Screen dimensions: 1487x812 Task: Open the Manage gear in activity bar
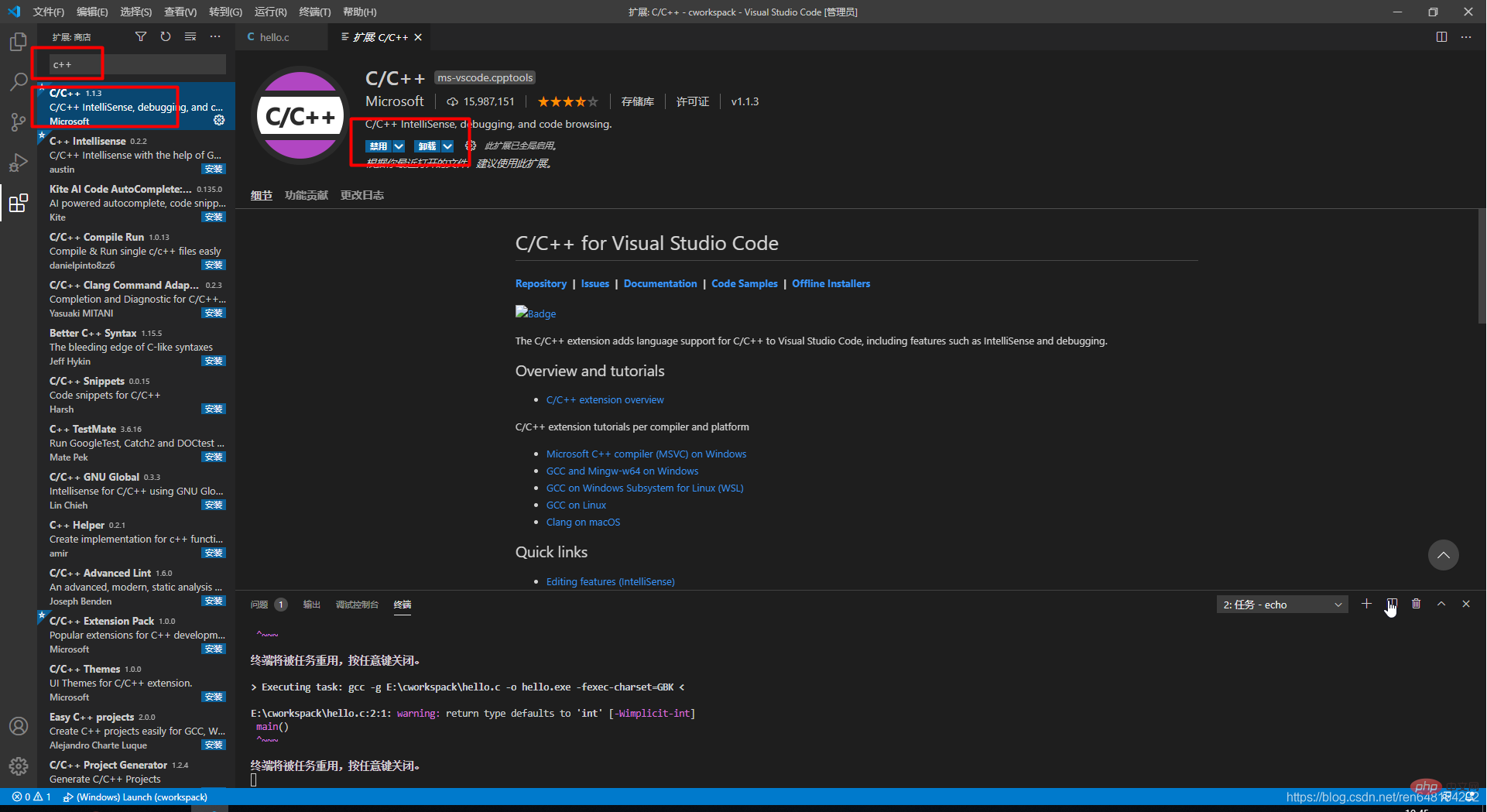pyautogui.click(x=19, y=766)
